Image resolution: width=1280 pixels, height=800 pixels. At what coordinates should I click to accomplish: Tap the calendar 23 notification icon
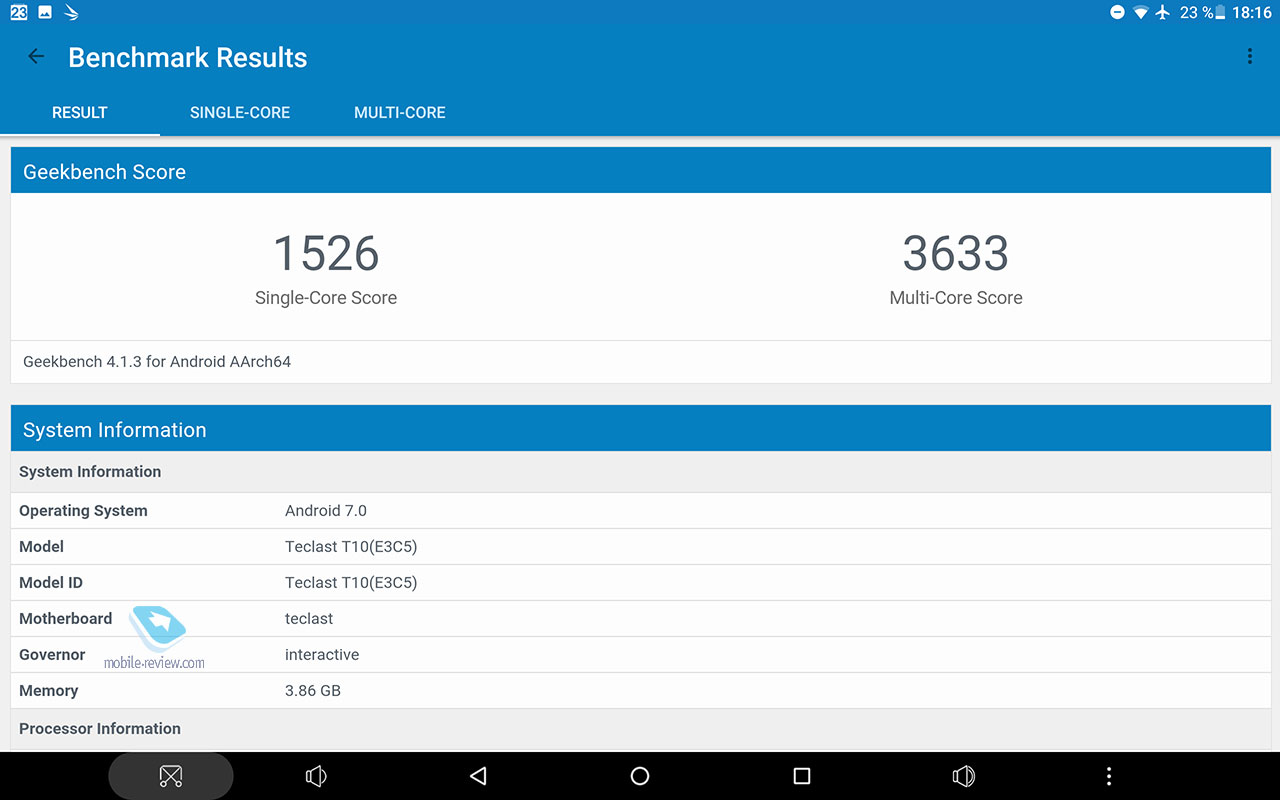tap(19, 13)
